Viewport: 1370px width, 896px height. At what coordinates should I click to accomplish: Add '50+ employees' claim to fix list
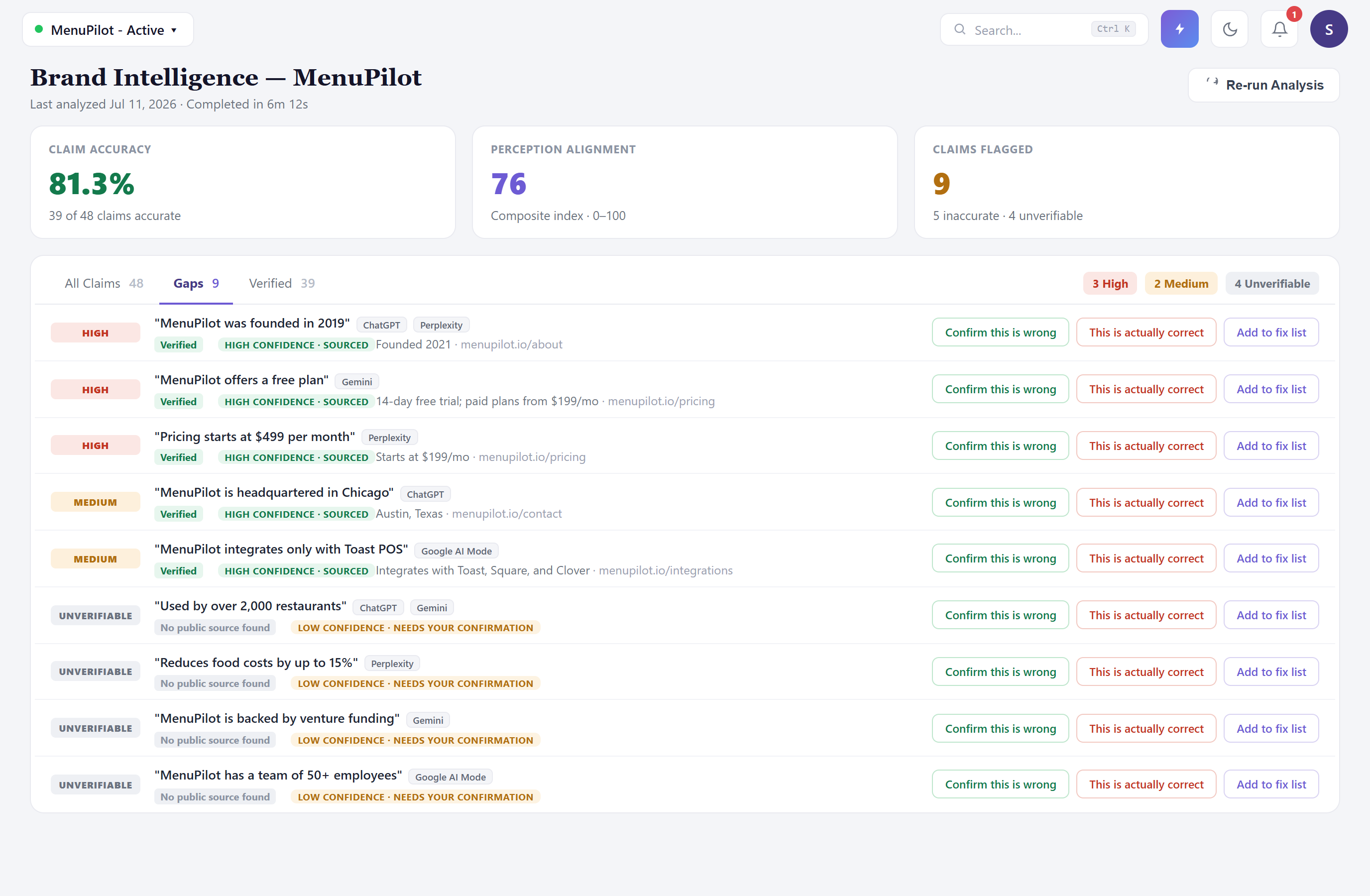pyautogui.click(x=1271, y=784)
